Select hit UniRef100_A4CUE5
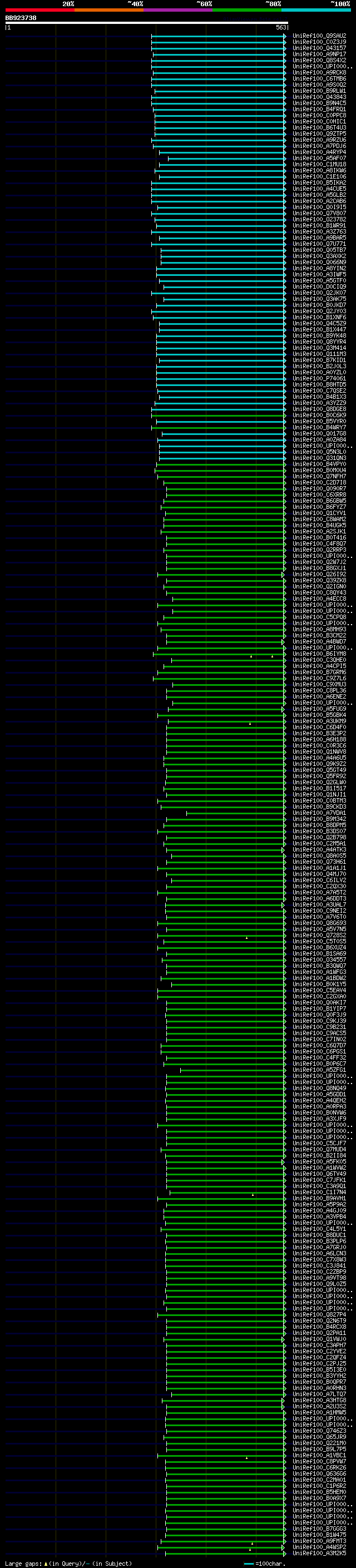 (x=319, y=189)
